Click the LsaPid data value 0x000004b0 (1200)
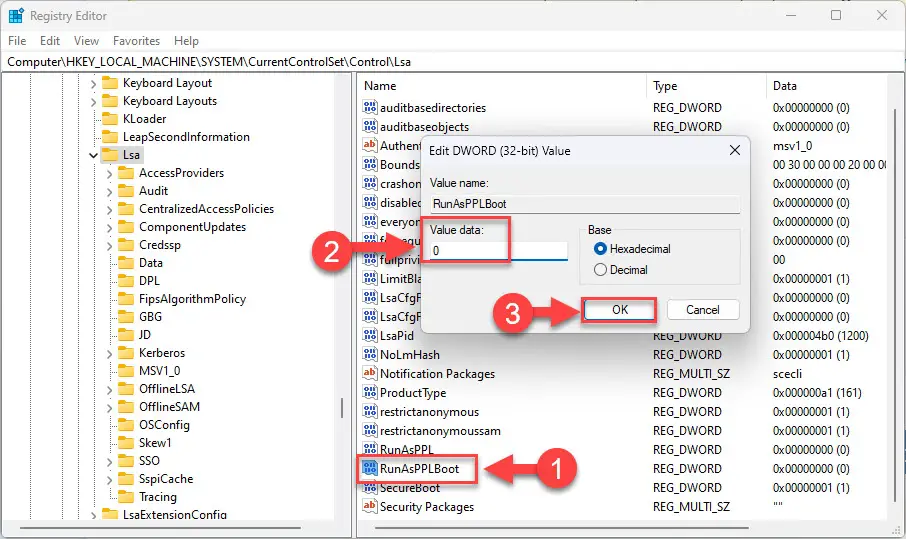Image resolution: width=906 pixels, height=539 pixels. pyautogui.click(x=820, y=336)
